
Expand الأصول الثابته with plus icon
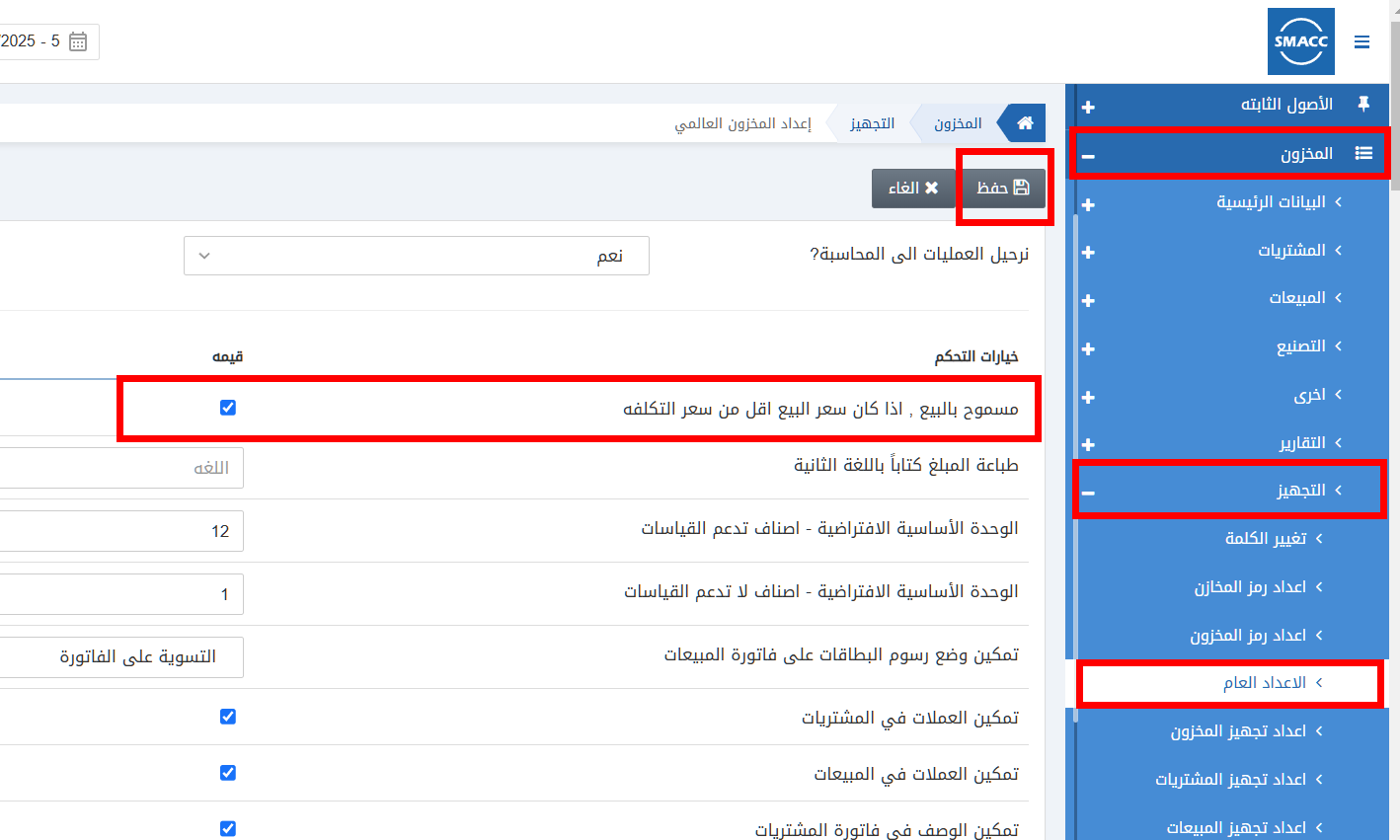[1088, 107]
